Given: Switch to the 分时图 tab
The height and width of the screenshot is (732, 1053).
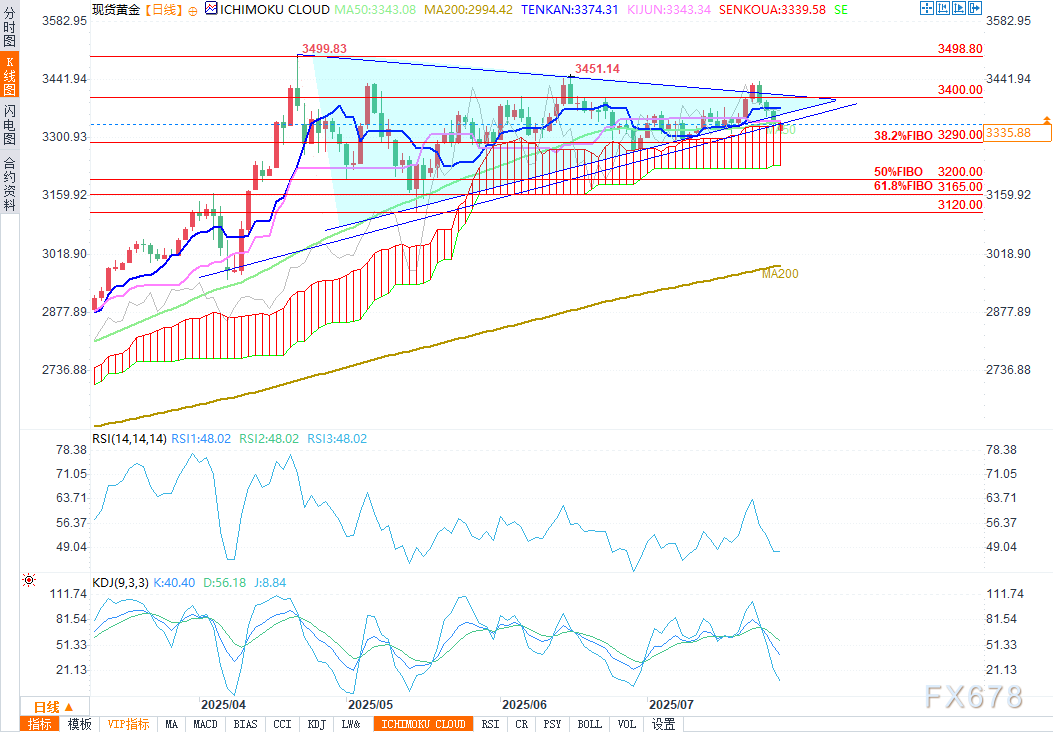Looking at the screenshot, I should click(10, 32).
